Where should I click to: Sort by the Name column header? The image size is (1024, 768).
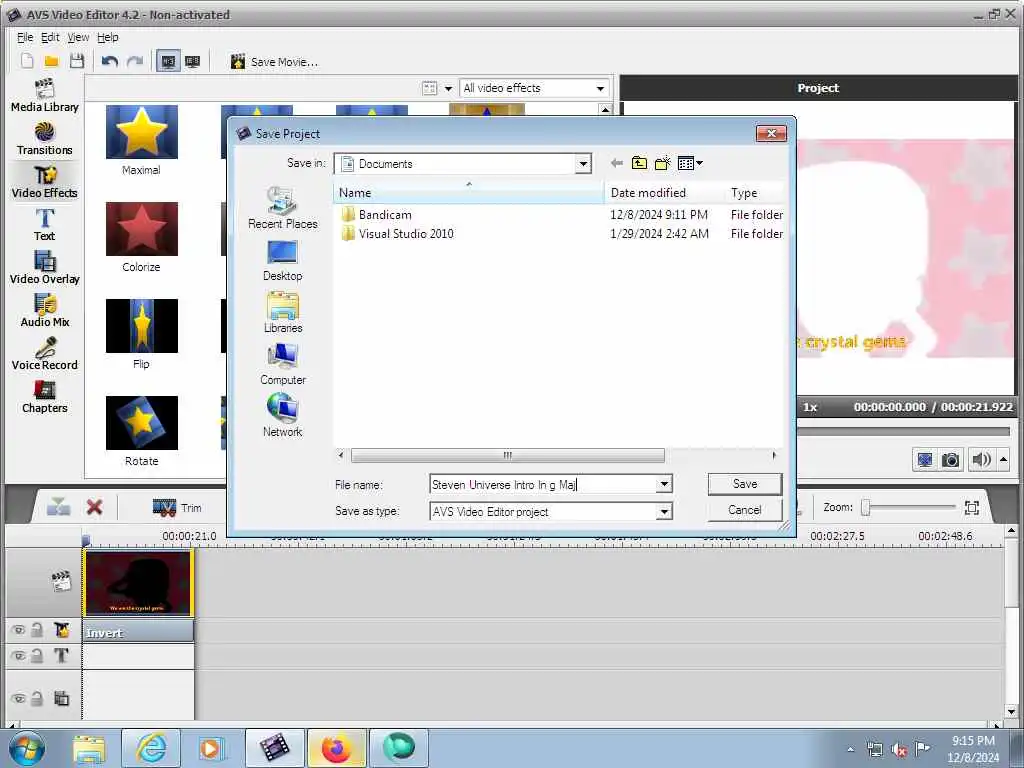469,193
